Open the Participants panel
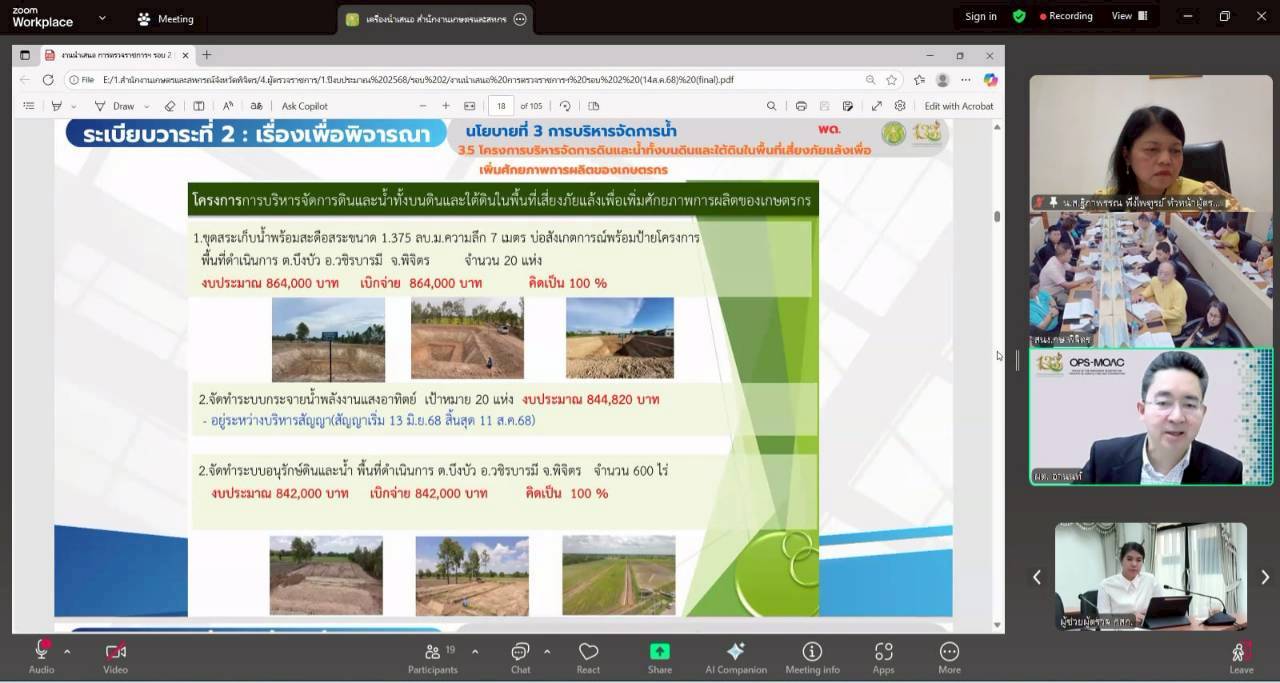 tap(433, 656)
